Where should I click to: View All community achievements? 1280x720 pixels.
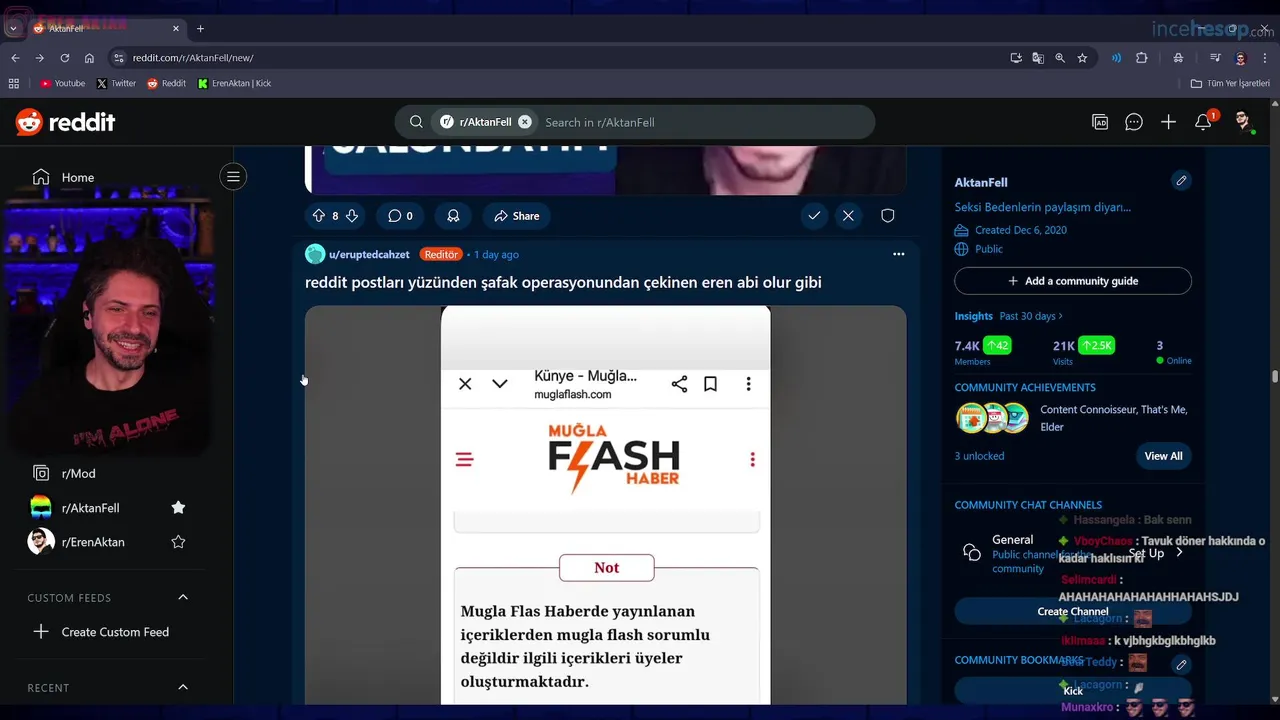pos(1163,456)
